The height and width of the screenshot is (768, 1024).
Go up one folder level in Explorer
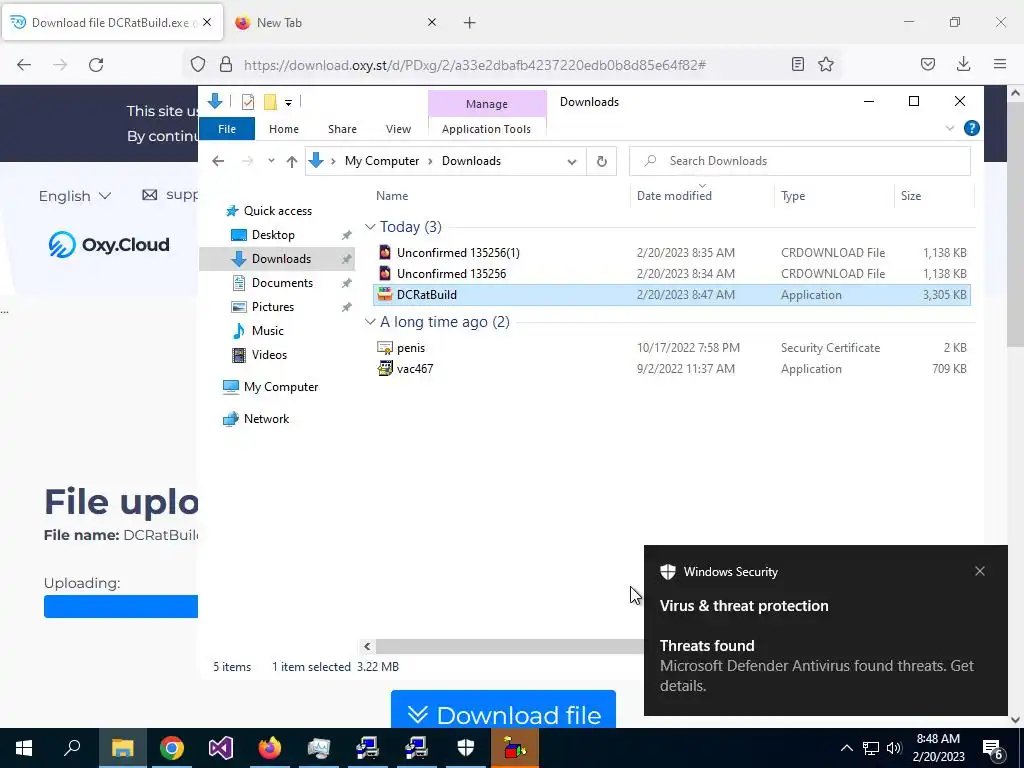(291, 161)
